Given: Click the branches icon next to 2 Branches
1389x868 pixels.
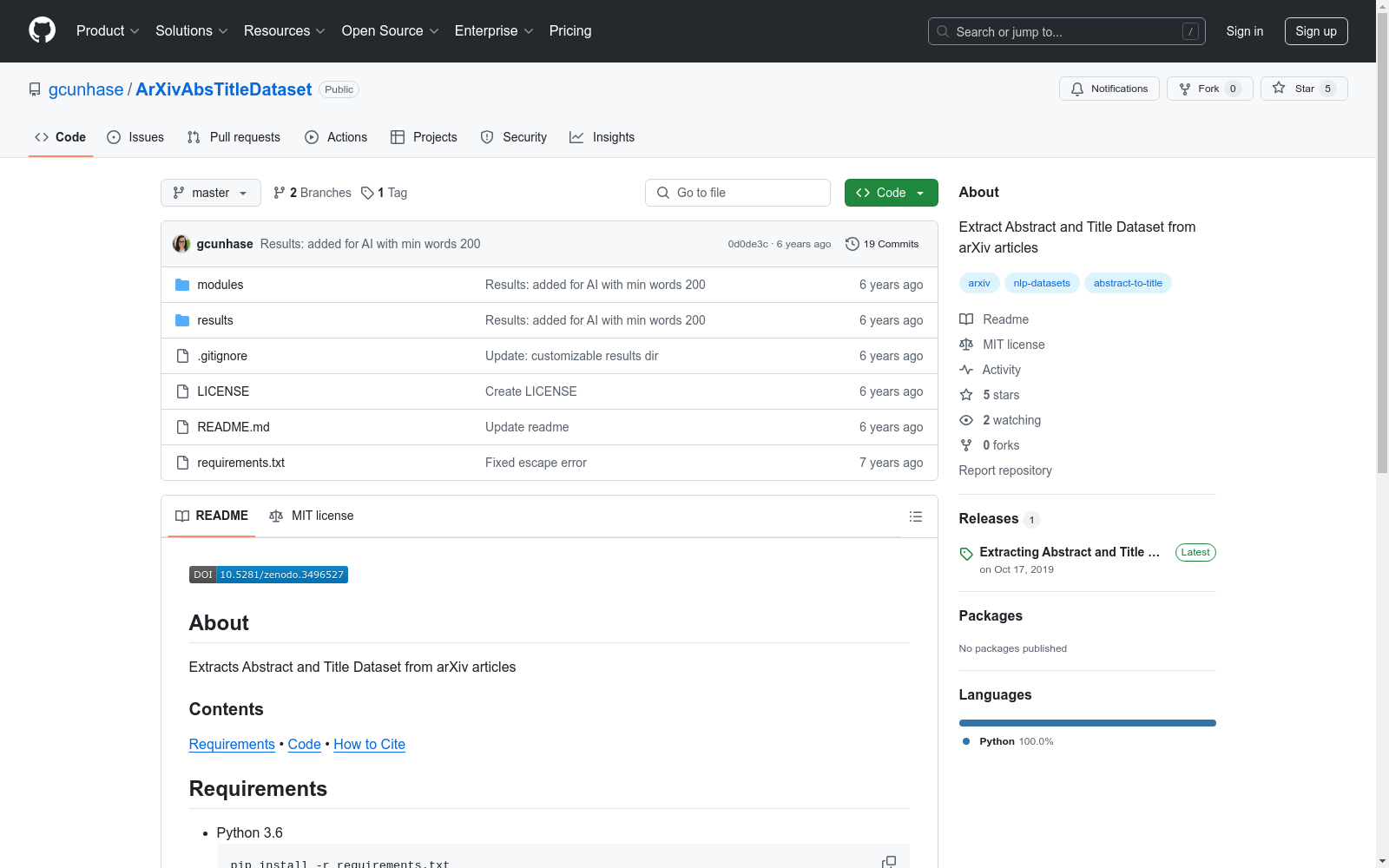Looking at the screenshot, I should 280,193.
